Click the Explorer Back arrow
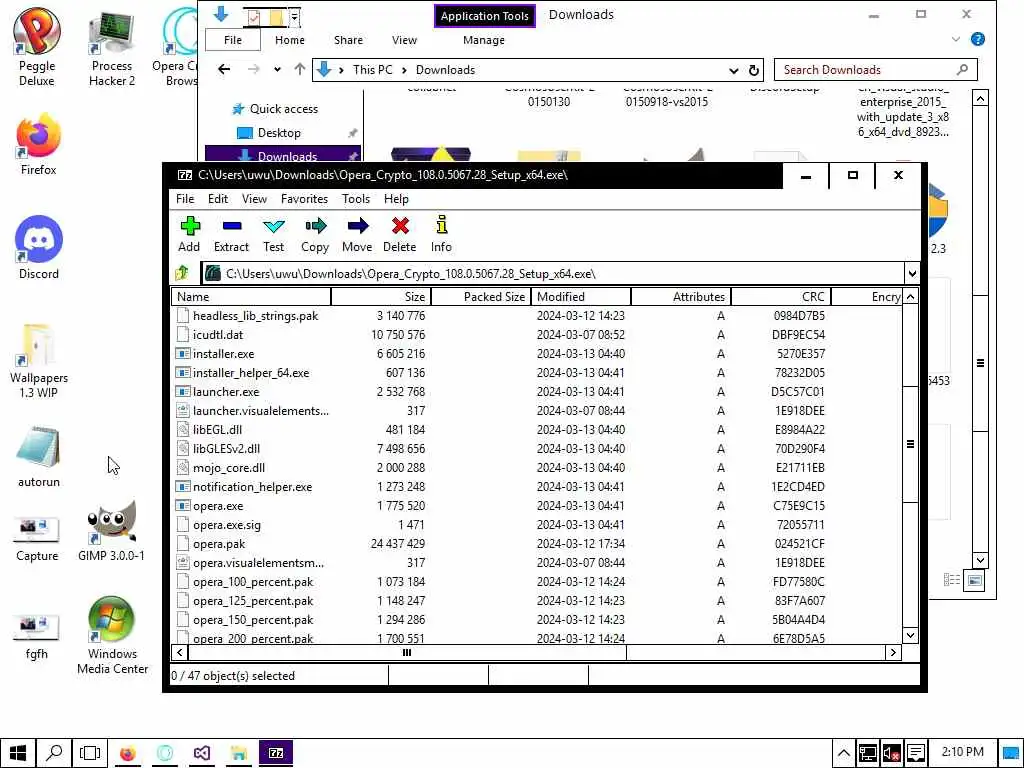The height and width of the screenshot is (768, 1024). 224,69
